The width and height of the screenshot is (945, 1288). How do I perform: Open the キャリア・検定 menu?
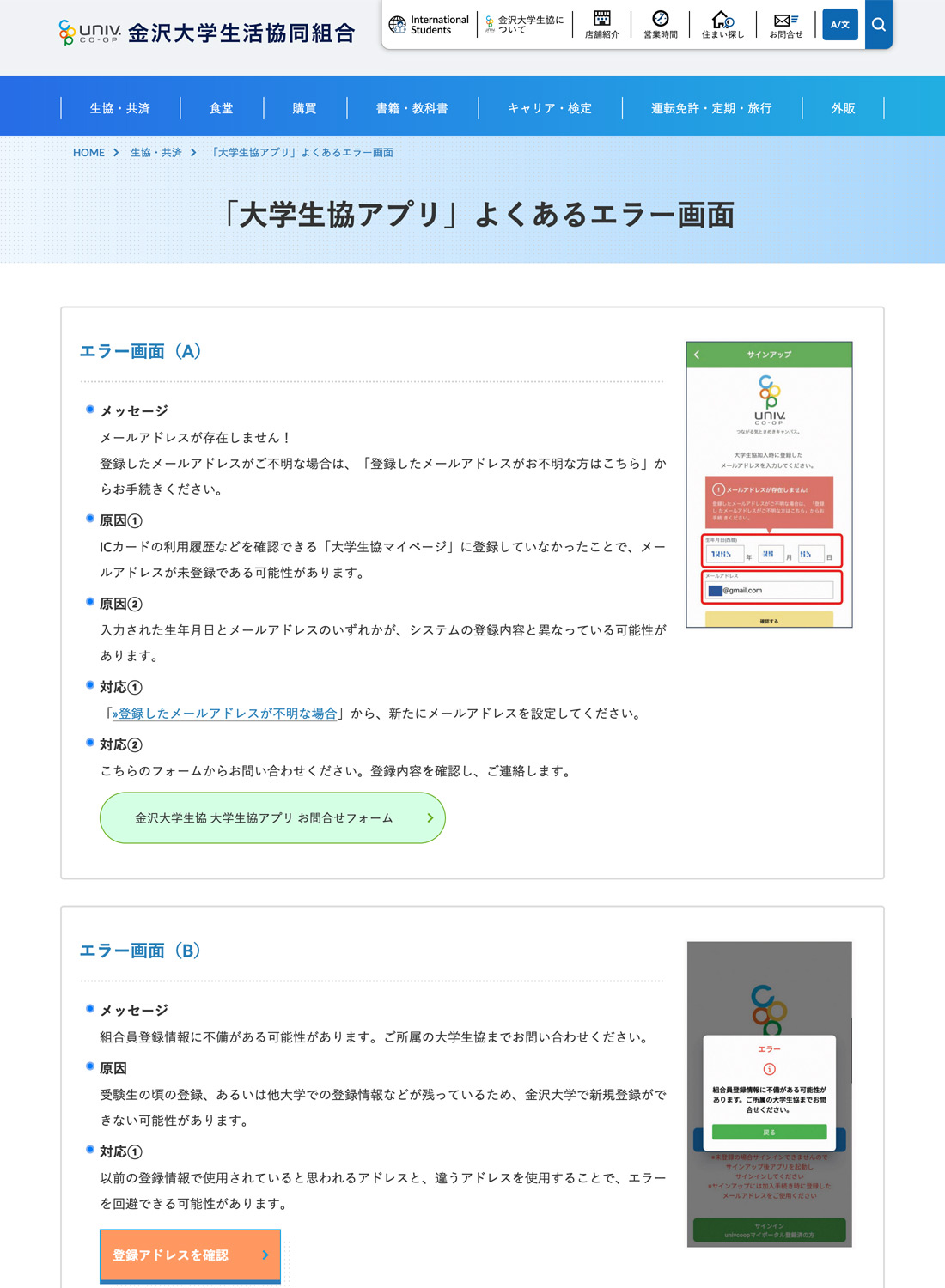(550, 108)
